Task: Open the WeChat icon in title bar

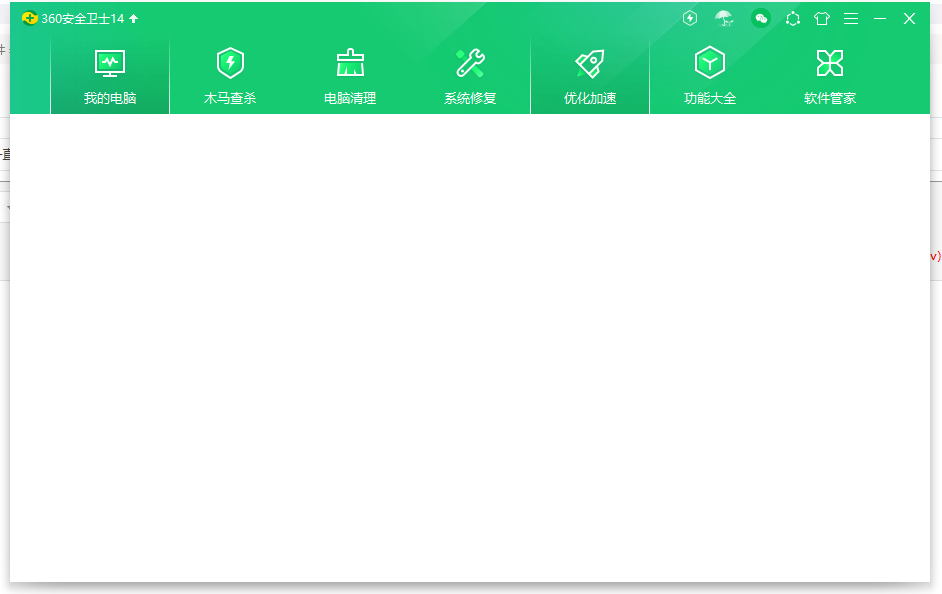Action: click(x=761, y=19)
